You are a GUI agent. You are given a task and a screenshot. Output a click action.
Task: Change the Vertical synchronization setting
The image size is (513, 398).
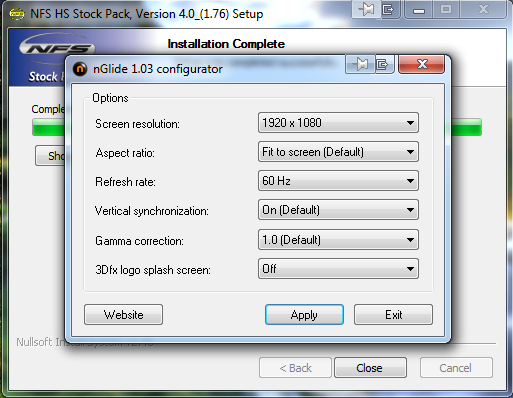(x=338, y=210)
